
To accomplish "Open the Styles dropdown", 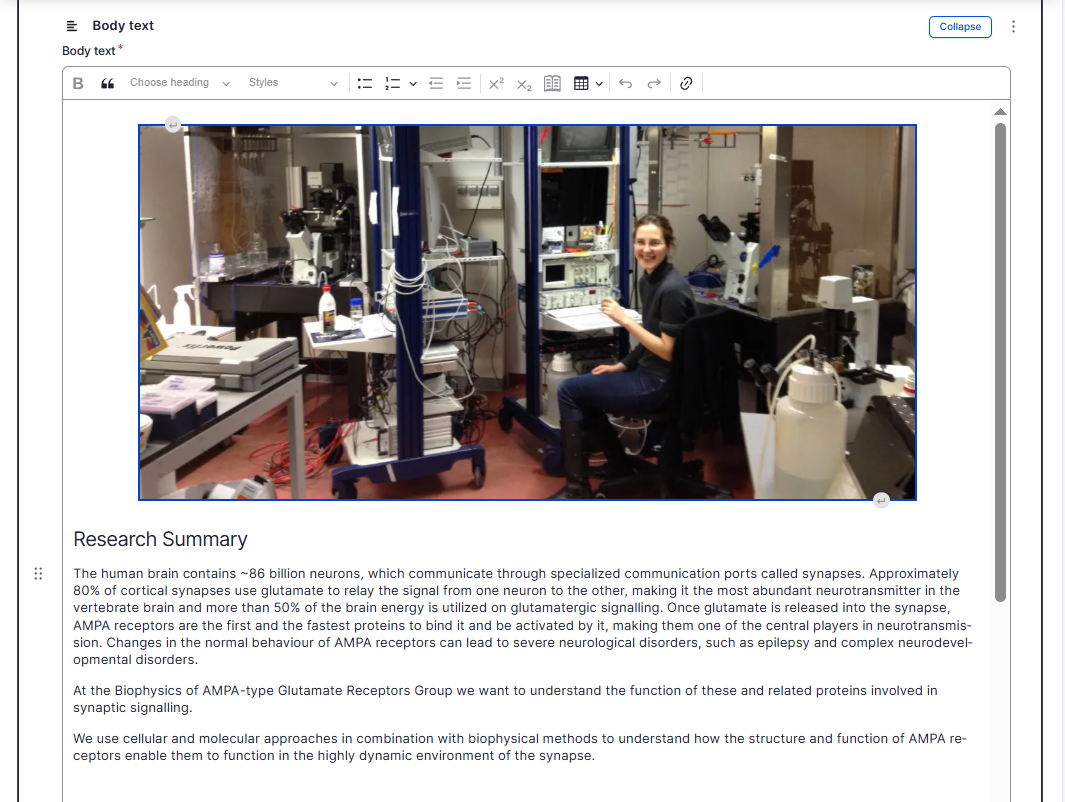I will (290, 82).
